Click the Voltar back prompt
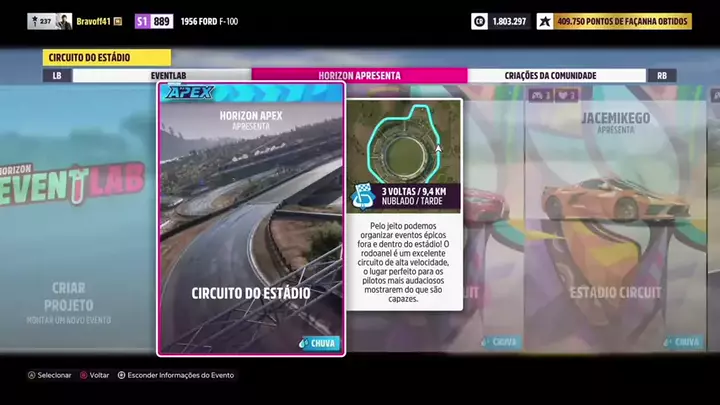This screenshot has width=720, height=405. pos(94,375)
